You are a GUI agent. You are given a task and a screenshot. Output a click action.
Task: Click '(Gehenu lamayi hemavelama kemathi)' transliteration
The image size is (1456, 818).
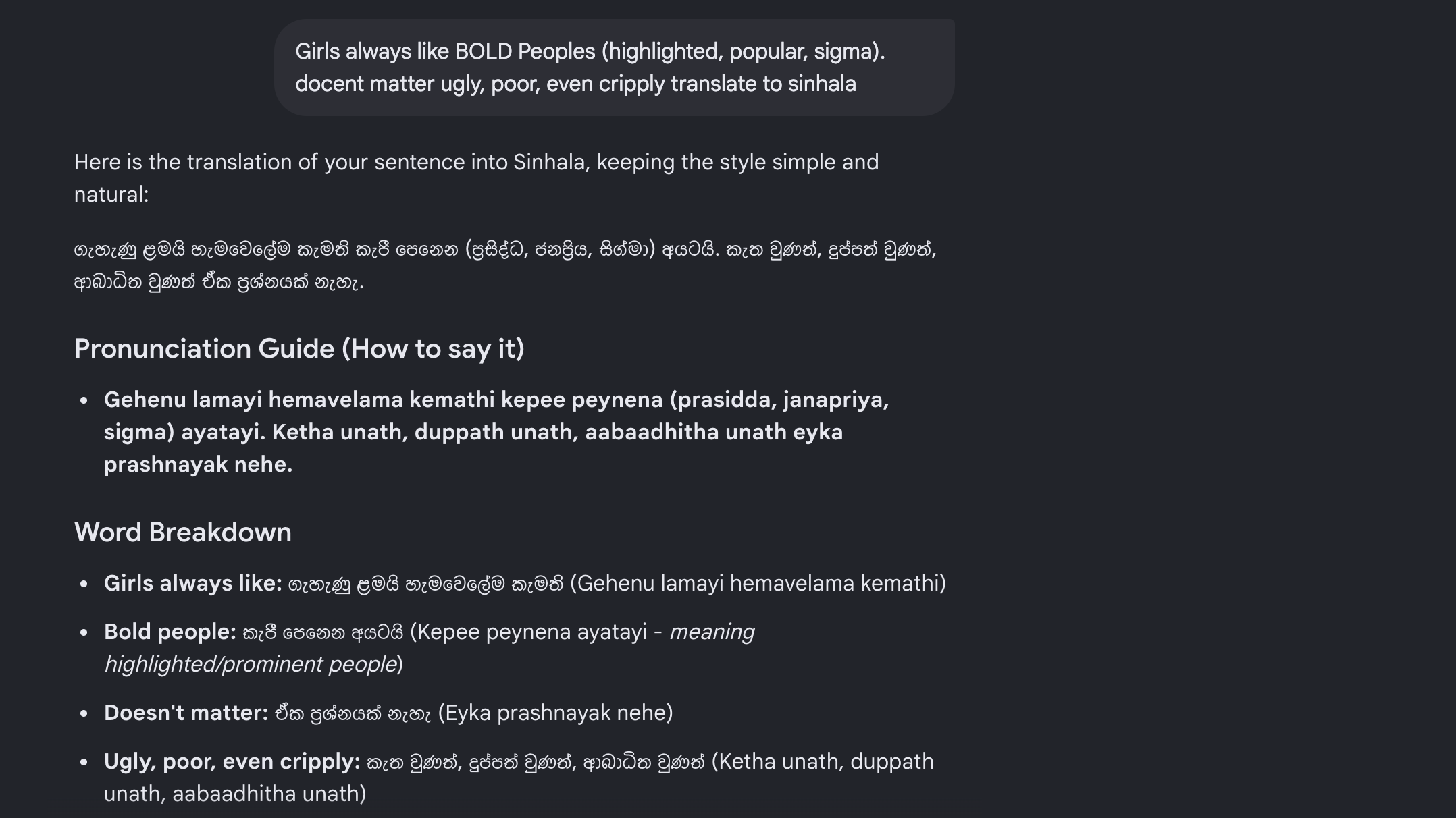pos(758,584)
